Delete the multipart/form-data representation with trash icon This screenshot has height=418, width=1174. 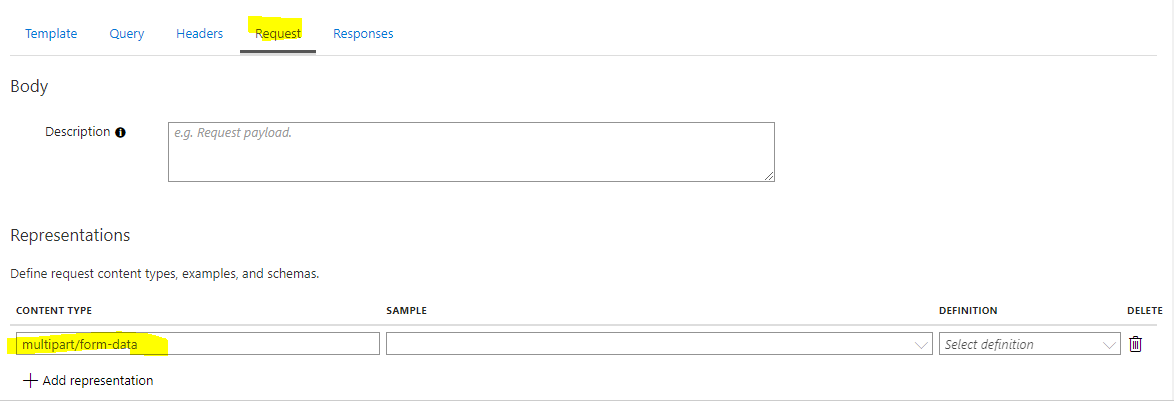1136,344
